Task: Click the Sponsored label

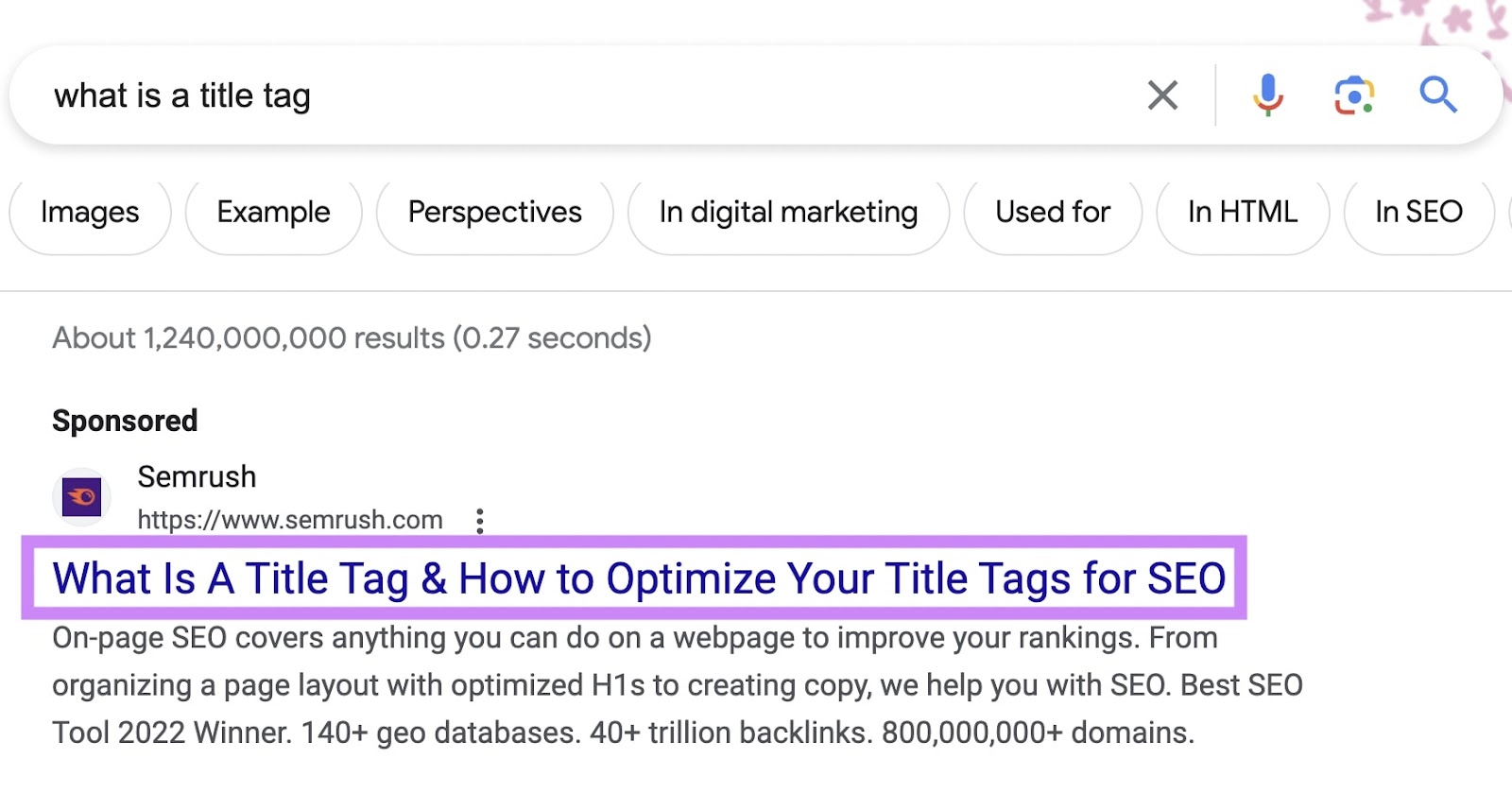Action: 125,421
